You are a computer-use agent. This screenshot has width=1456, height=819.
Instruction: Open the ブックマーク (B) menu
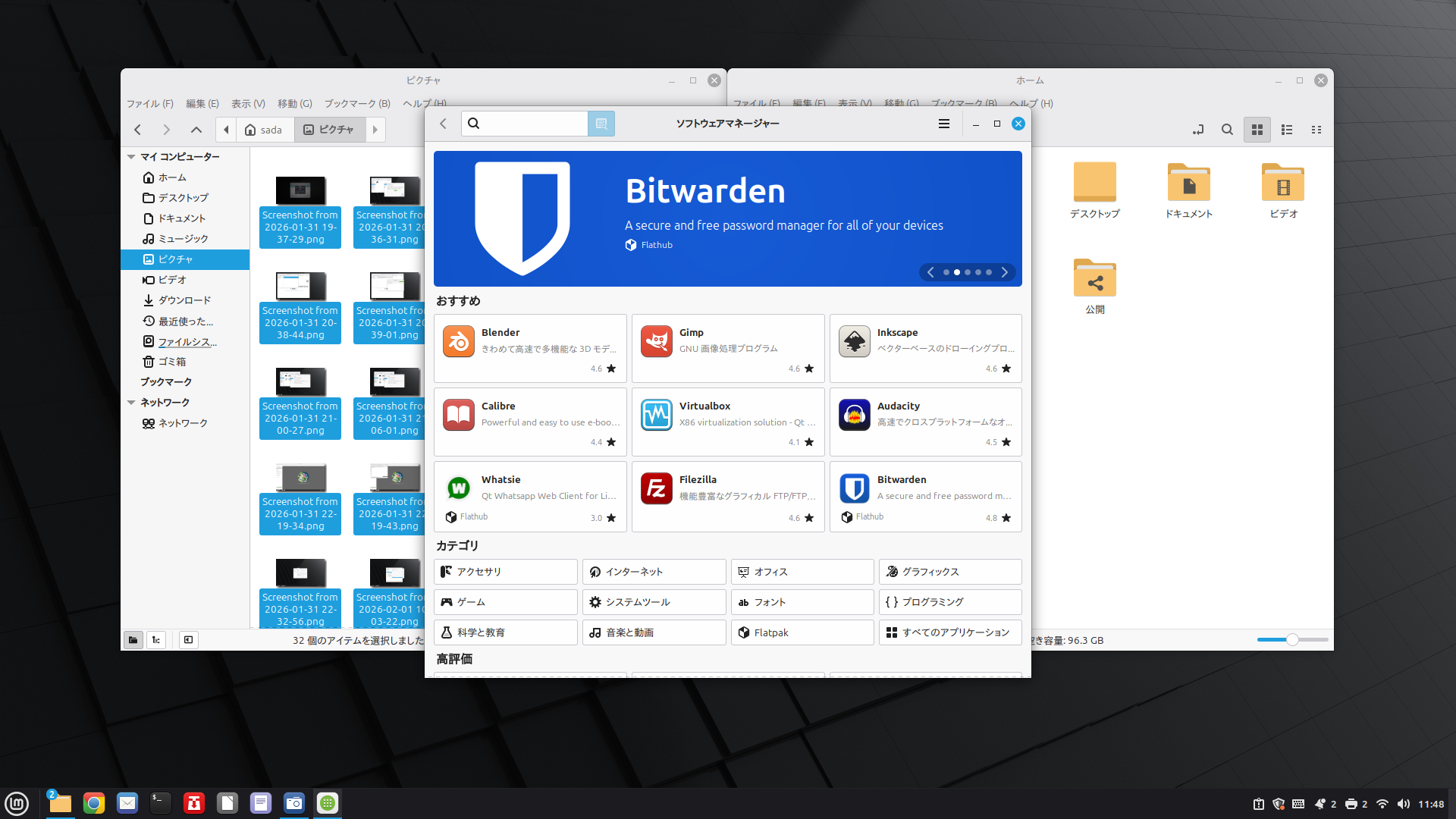click(357, 104)
